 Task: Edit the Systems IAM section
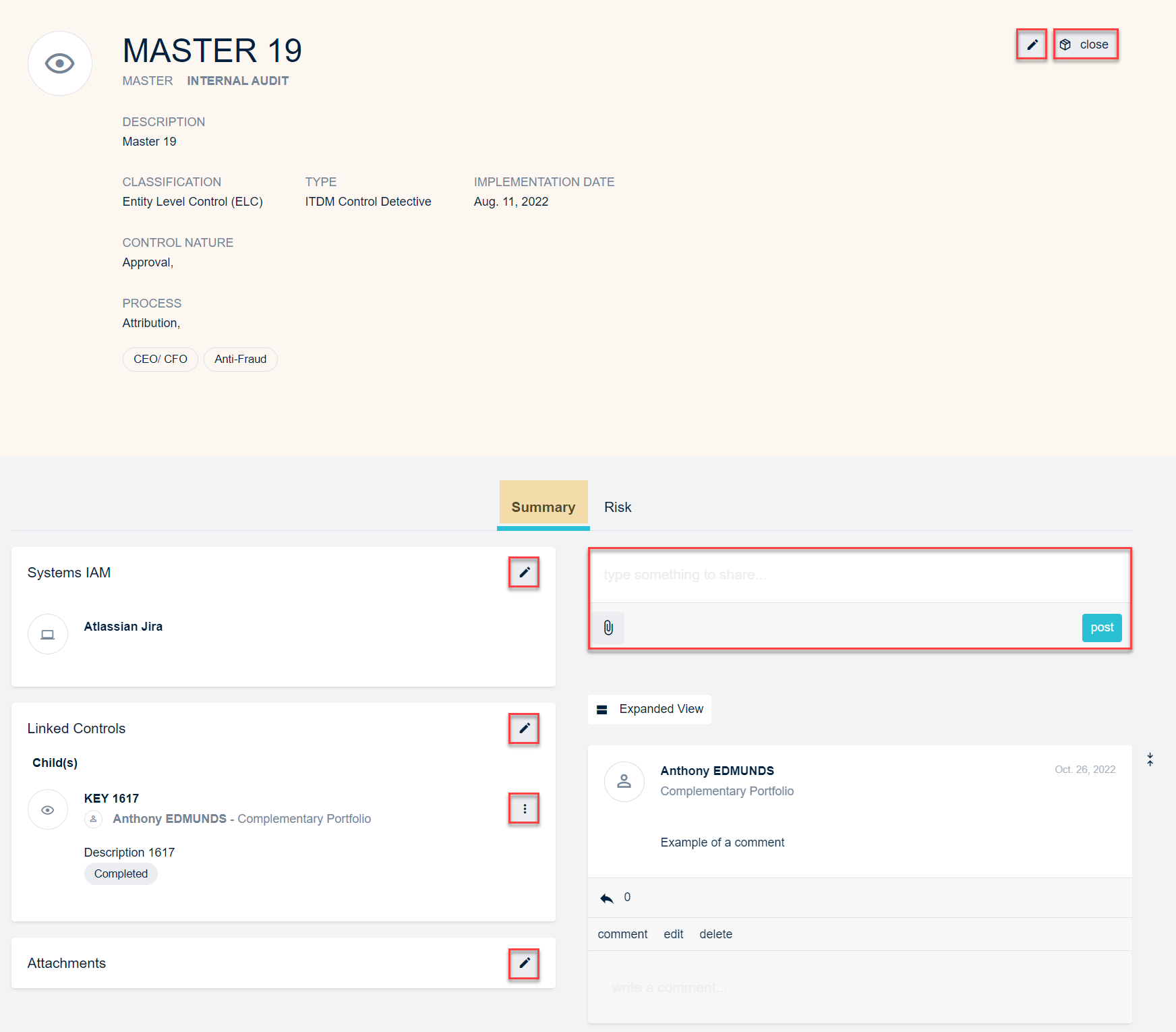pyautogui.click(x=524, y=573)
